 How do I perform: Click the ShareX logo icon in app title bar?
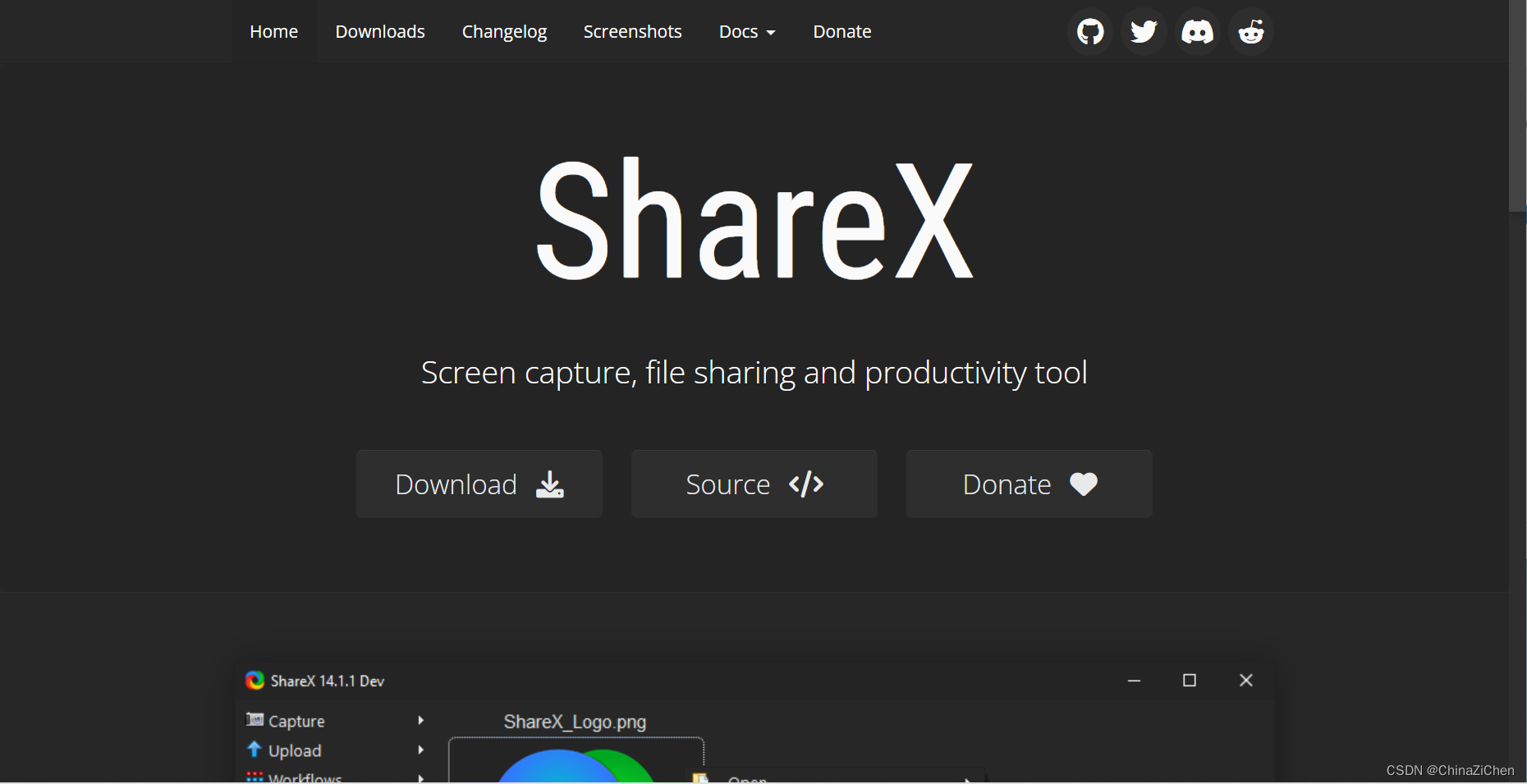(254, 681)
